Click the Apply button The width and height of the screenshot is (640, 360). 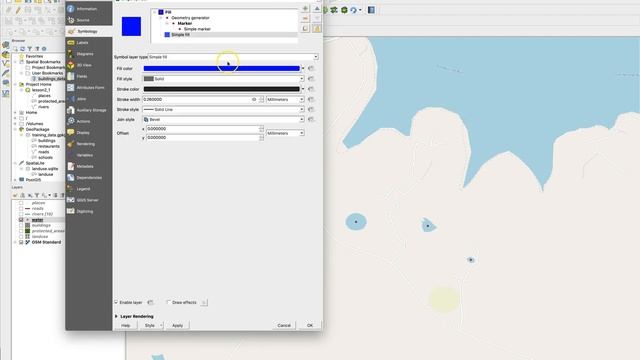pos(178,325)
